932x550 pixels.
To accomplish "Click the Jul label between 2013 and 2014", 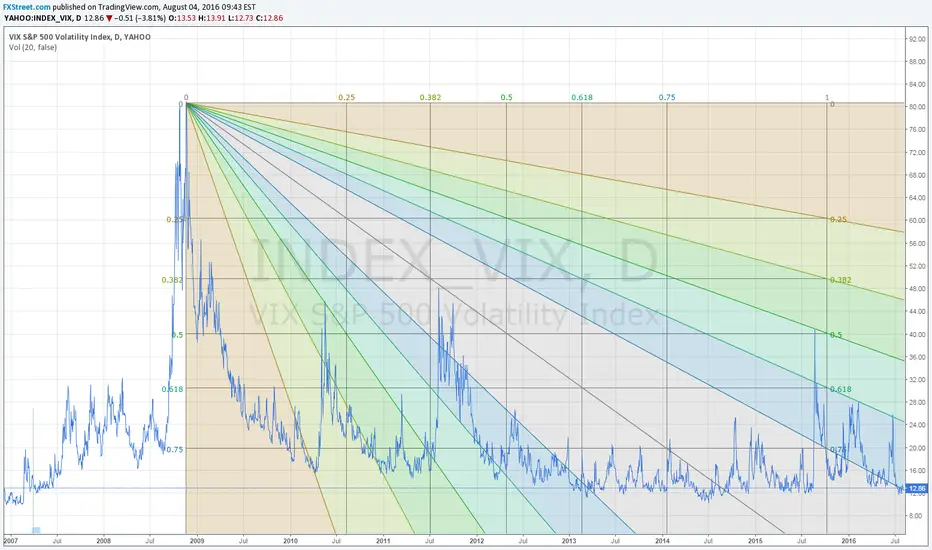I will point(616,541).
